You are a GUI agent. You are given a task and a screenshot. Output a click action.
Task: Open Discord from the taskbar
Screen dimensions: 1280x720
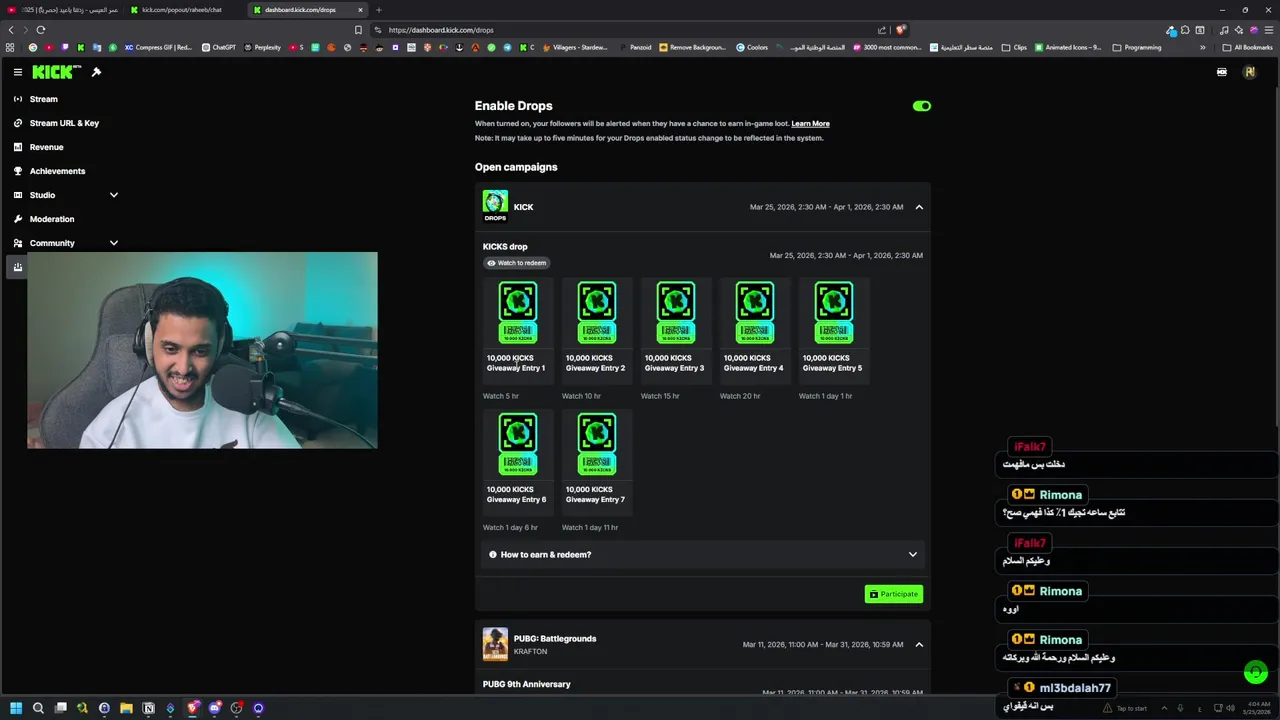214,708
